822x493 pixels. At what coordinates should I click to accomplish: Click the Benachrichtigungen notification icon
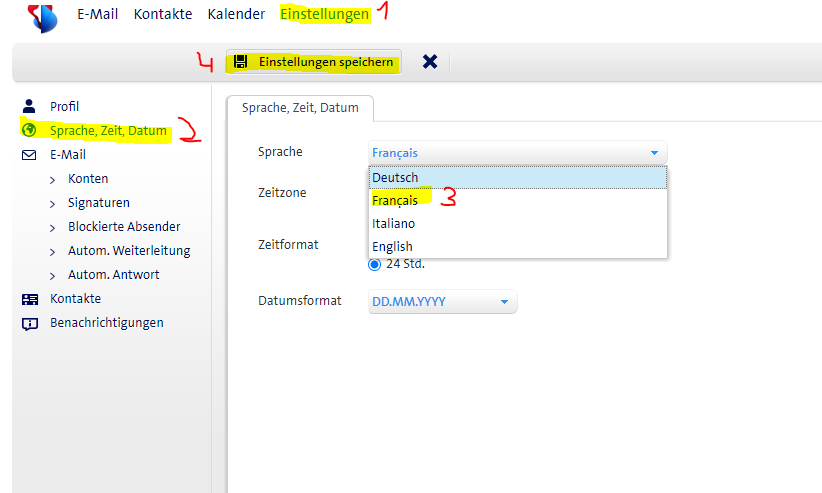point(29,323)
